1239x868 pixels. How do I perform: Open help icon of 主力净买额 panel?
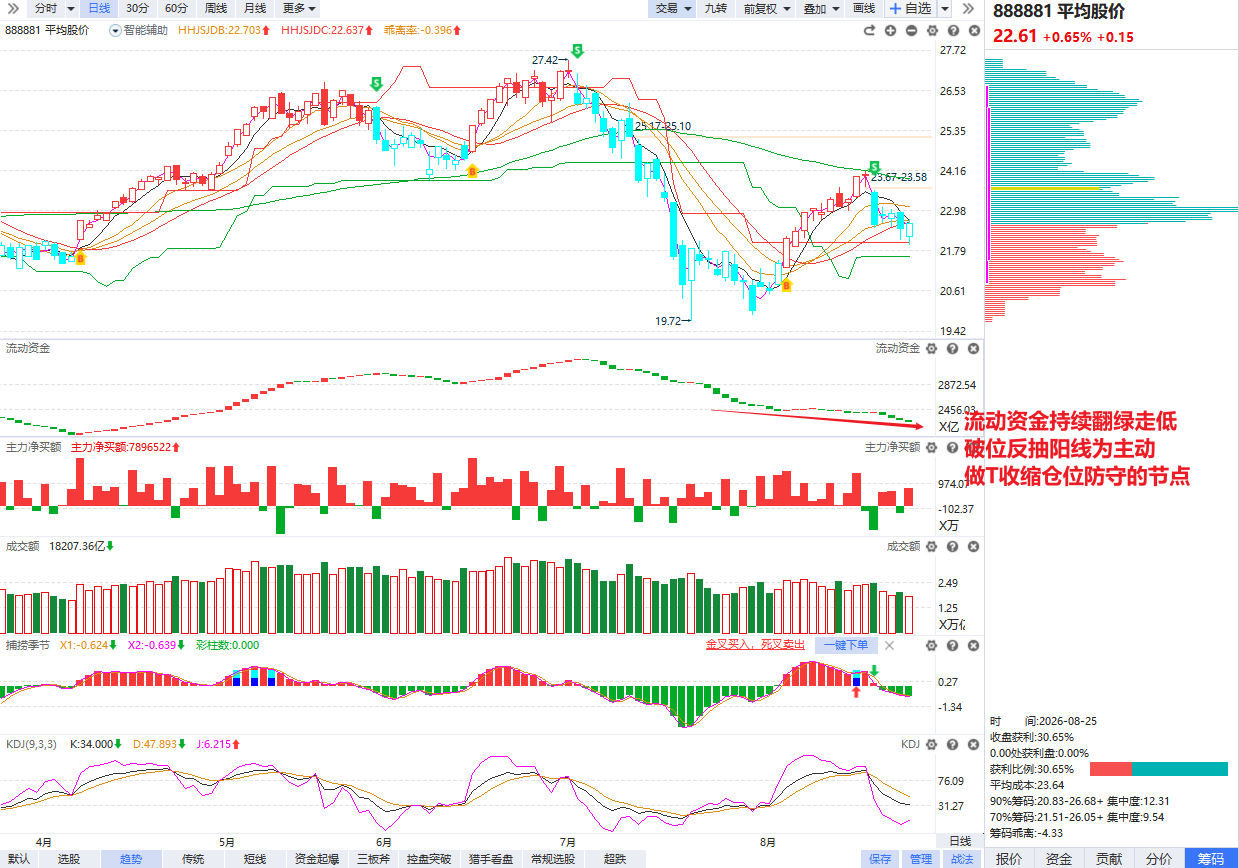[x=952, y=447]
